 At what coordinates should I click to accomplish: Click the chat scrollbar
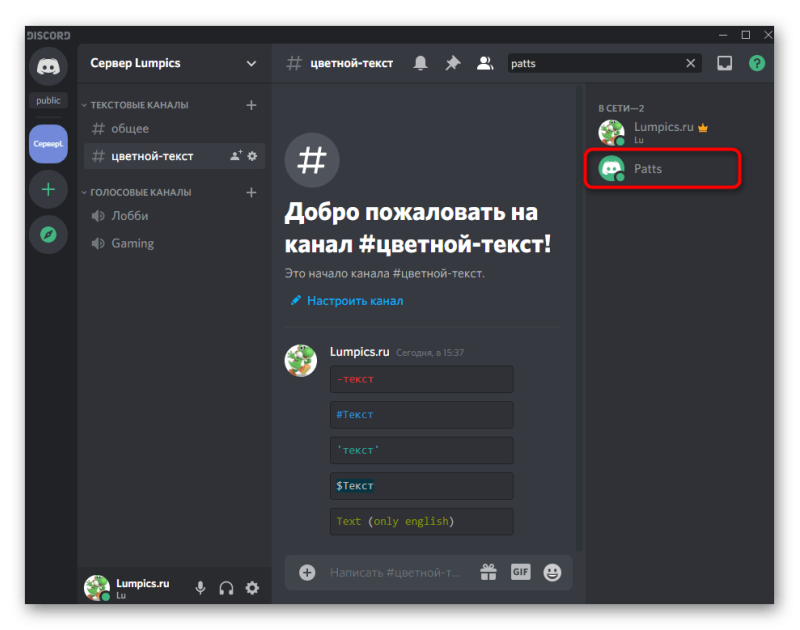click(x=579, y=316)
